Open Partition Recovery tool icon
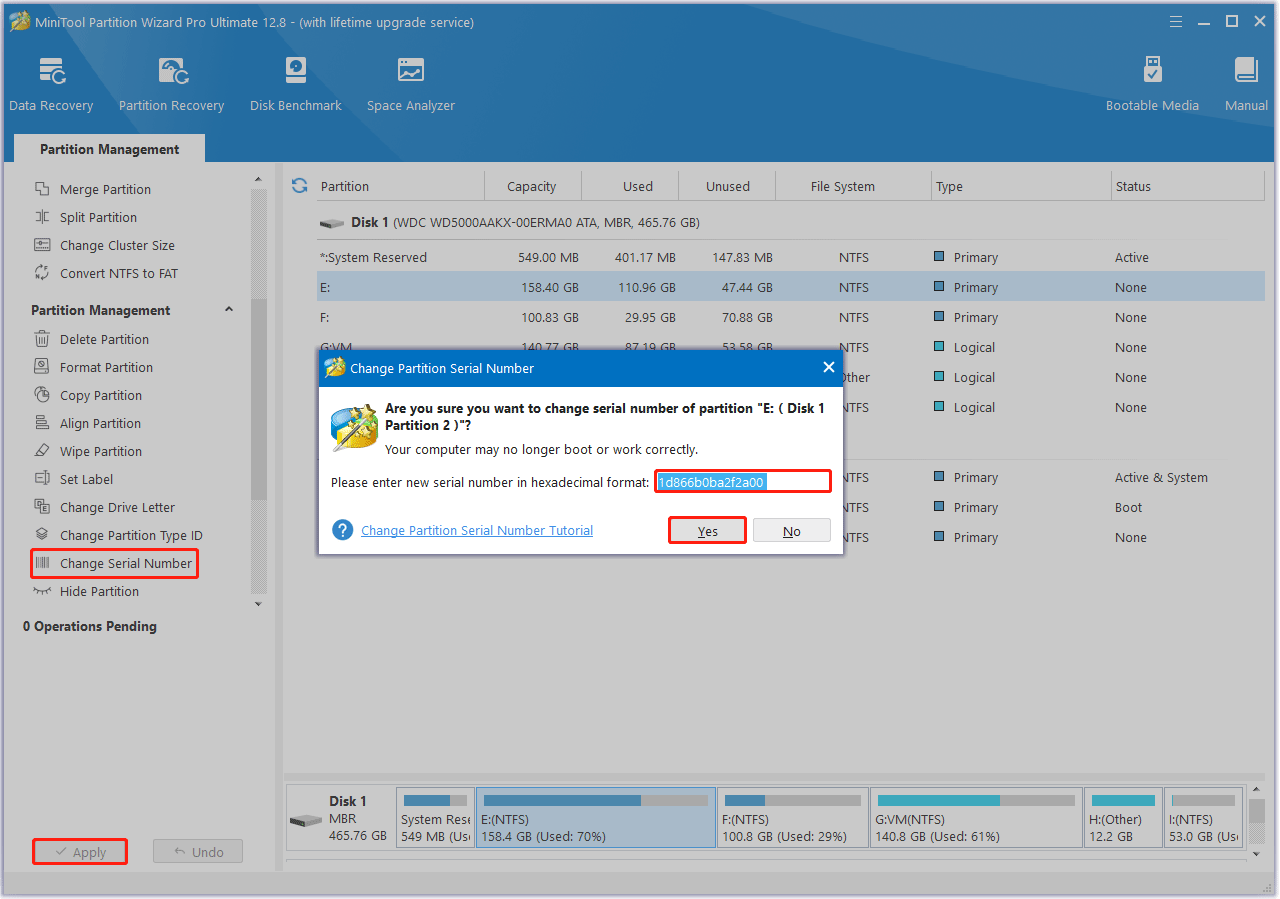This screenshot has width=1280, height=899. 173,71
